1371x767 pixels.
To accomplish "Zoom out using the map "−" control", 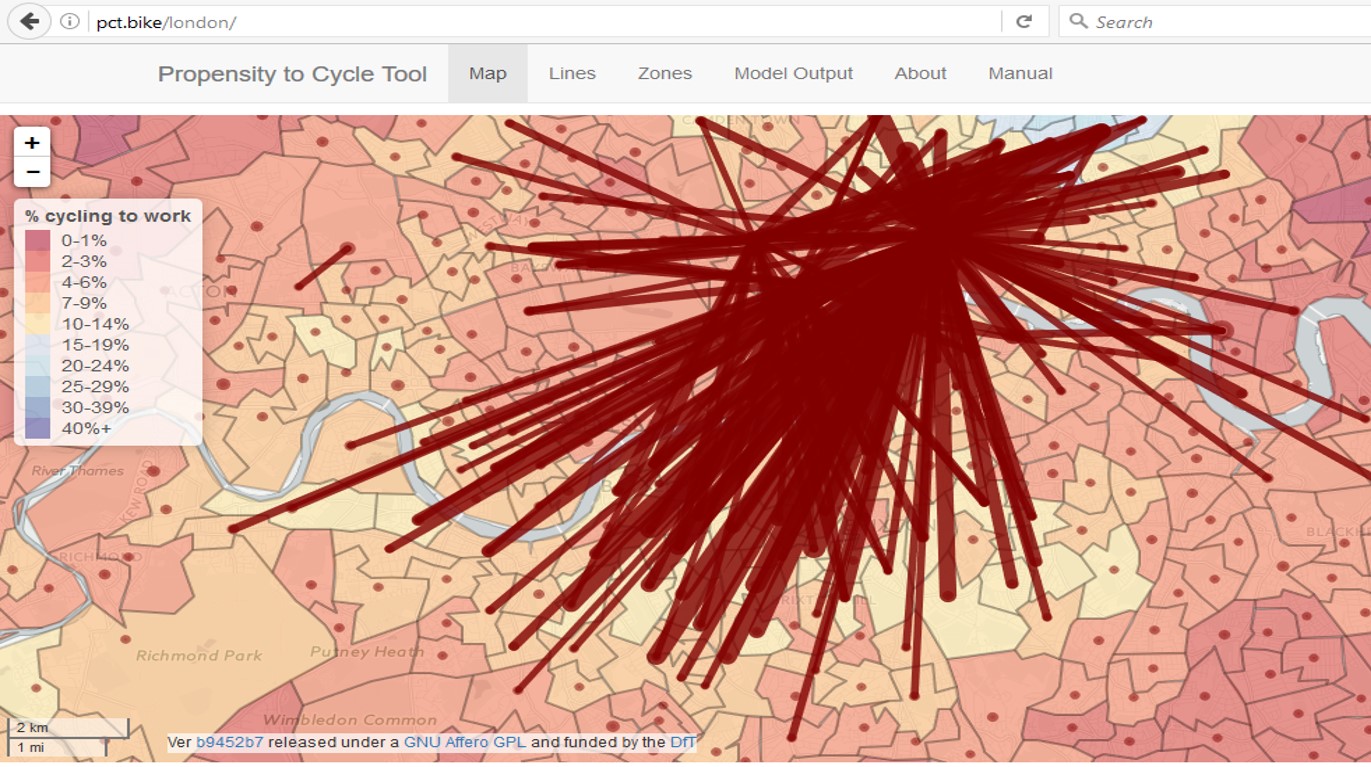I will point(32,170).
